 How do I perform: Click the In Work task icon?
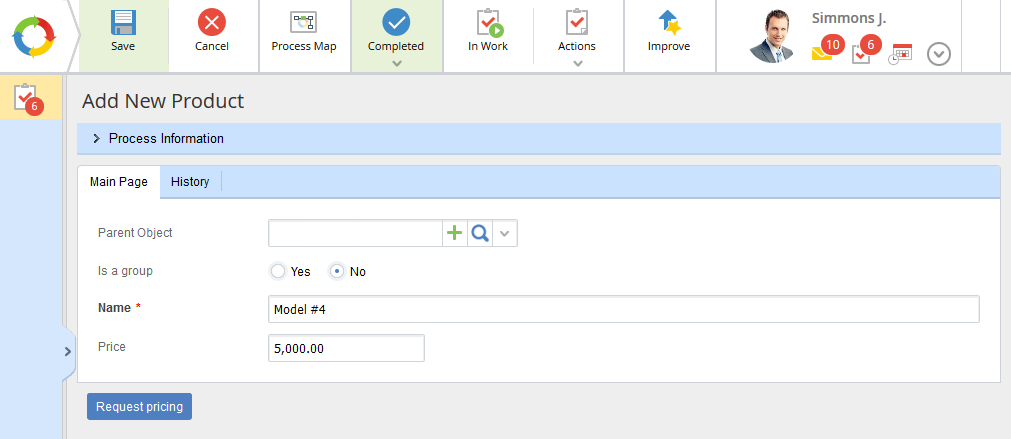(x=488, y=24)
